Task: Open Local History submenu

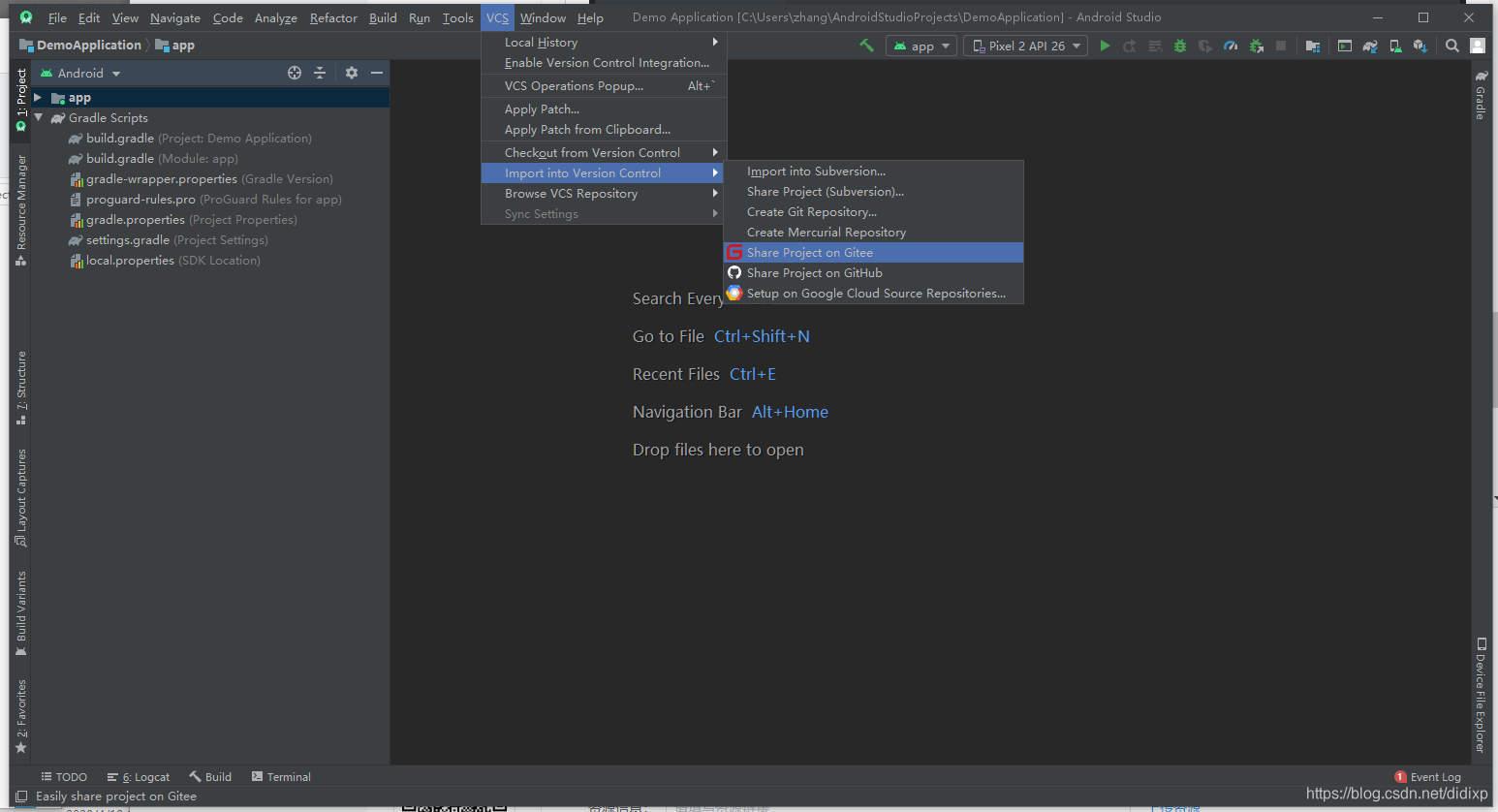Action: point(604,43)
